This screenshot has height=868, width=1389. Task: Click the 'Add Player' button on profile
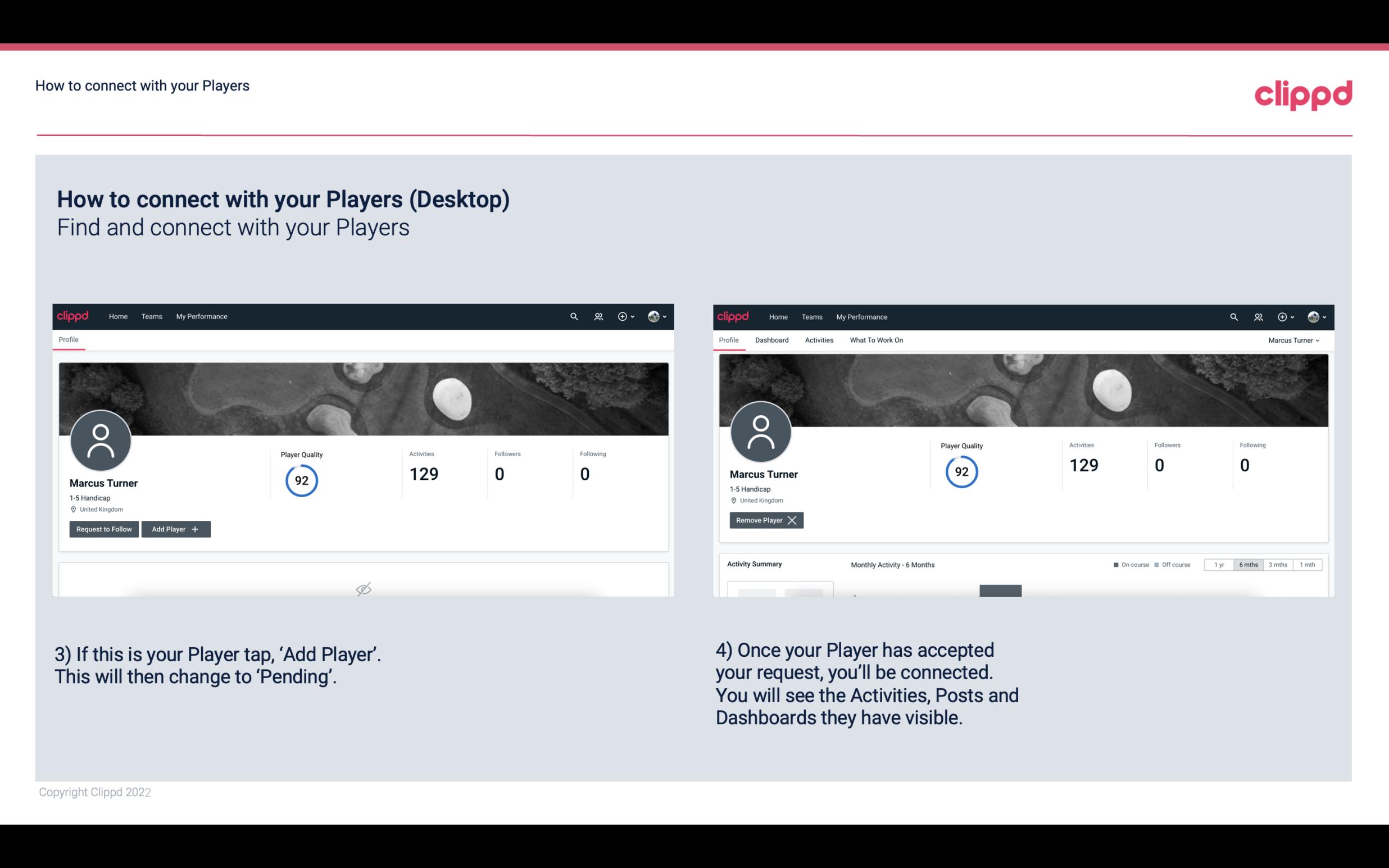coord(176,528)
